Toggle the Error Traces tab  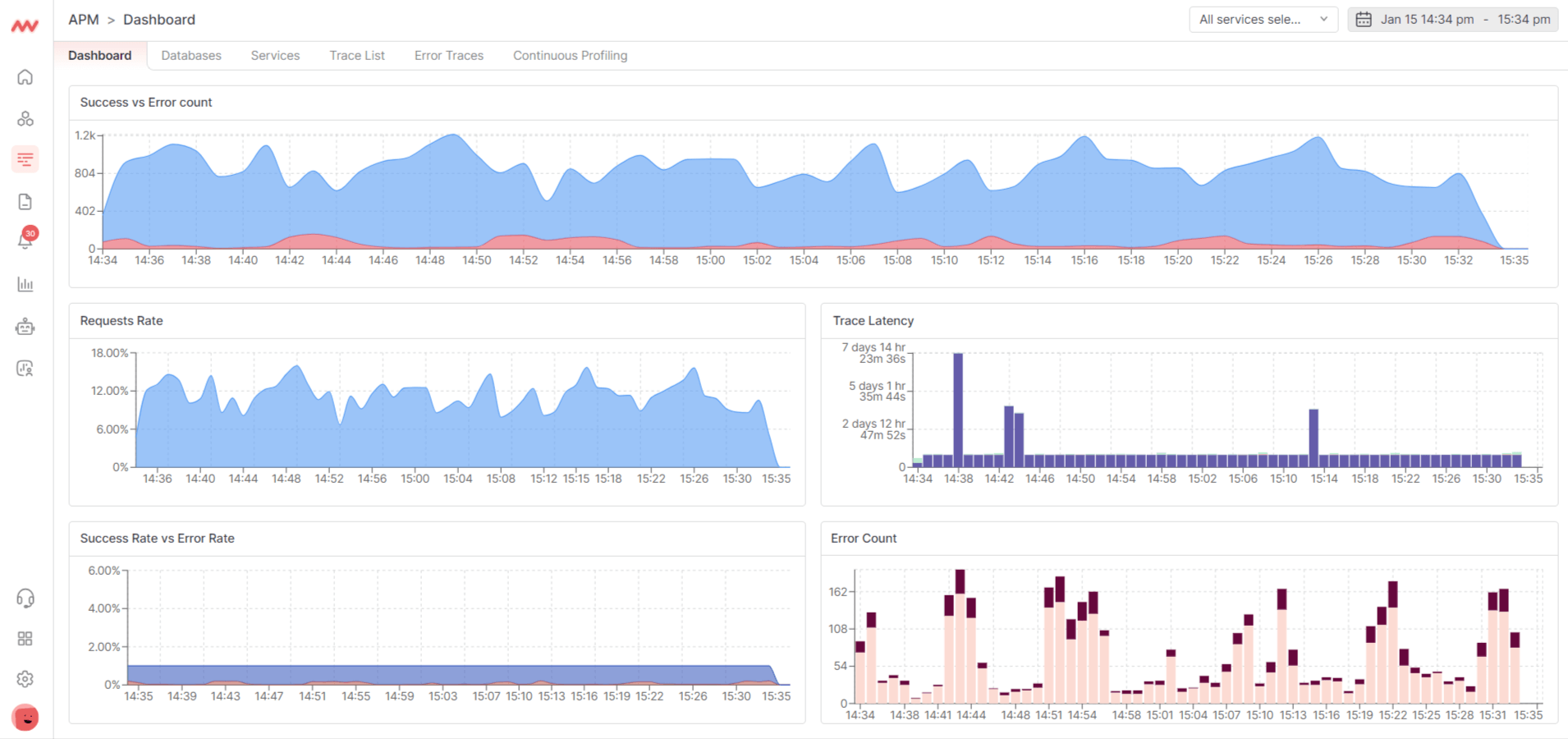(x=448, y=55)
